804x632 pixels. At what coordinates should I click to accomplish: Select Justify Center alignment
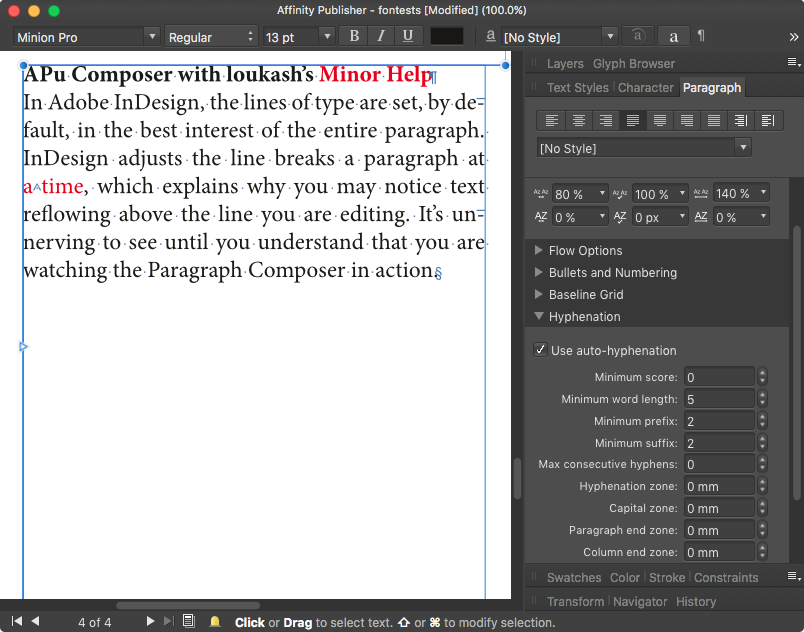660,121
